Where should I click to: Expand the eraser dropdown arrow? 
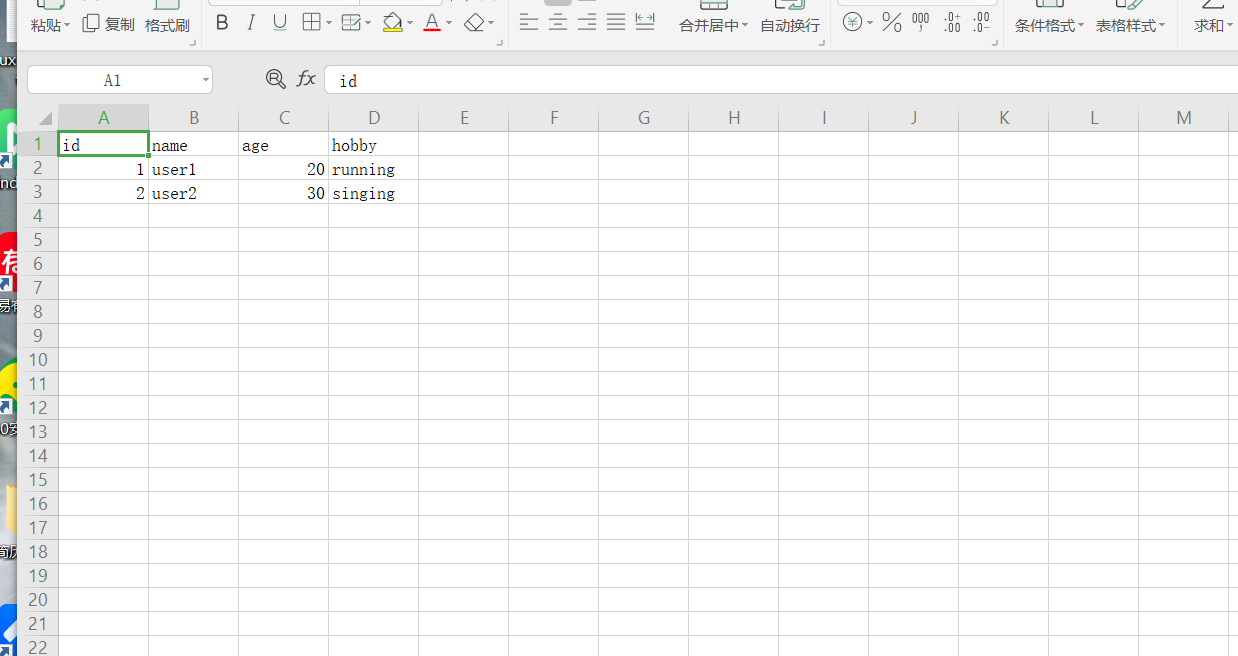(x=491, y=23)
